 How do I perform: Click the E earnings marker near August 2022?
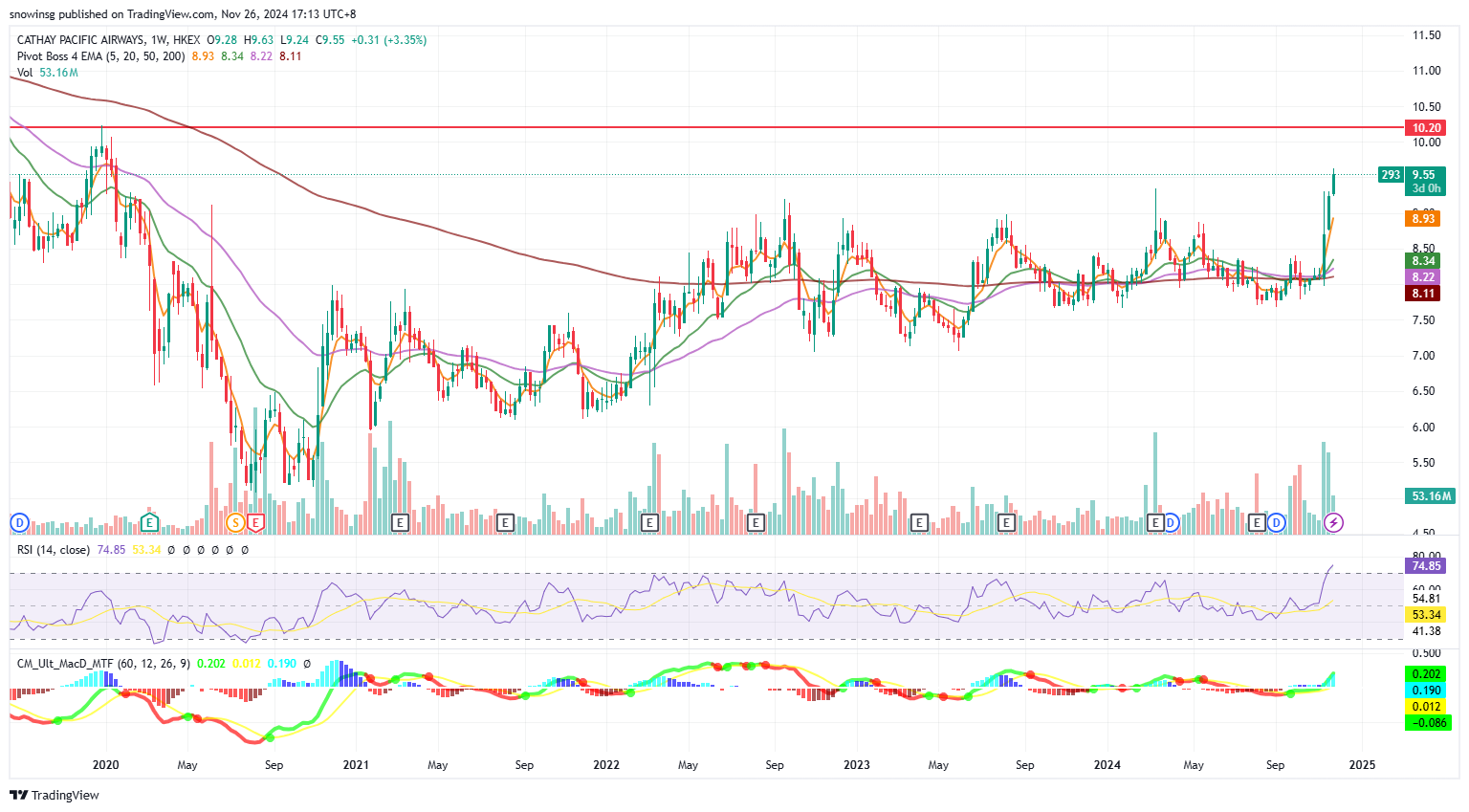pyautogui.click(x=756, y=522)
